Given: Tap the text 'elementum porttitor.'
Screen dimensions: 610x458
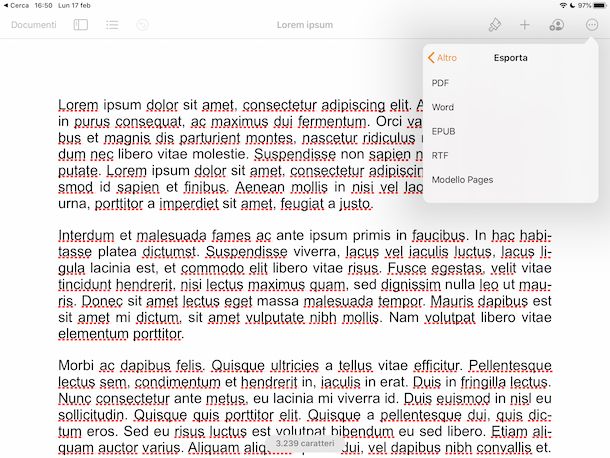Looking at the screenshot, I should point(121,334).
